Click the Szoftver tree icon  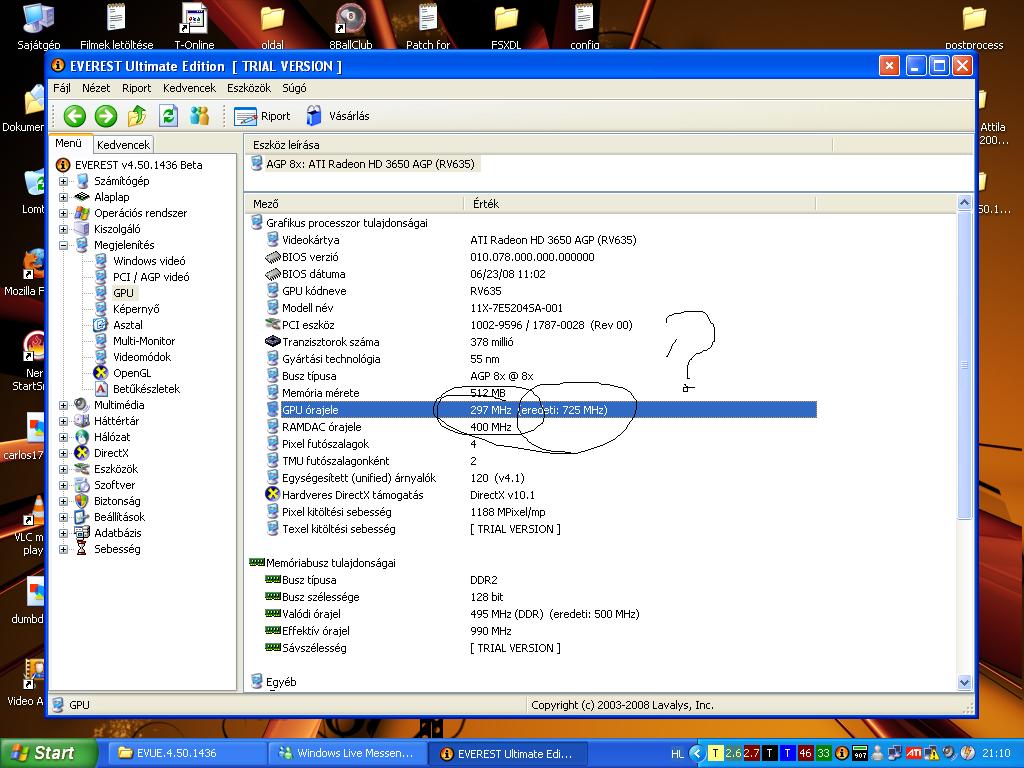[x=82, y=485]
